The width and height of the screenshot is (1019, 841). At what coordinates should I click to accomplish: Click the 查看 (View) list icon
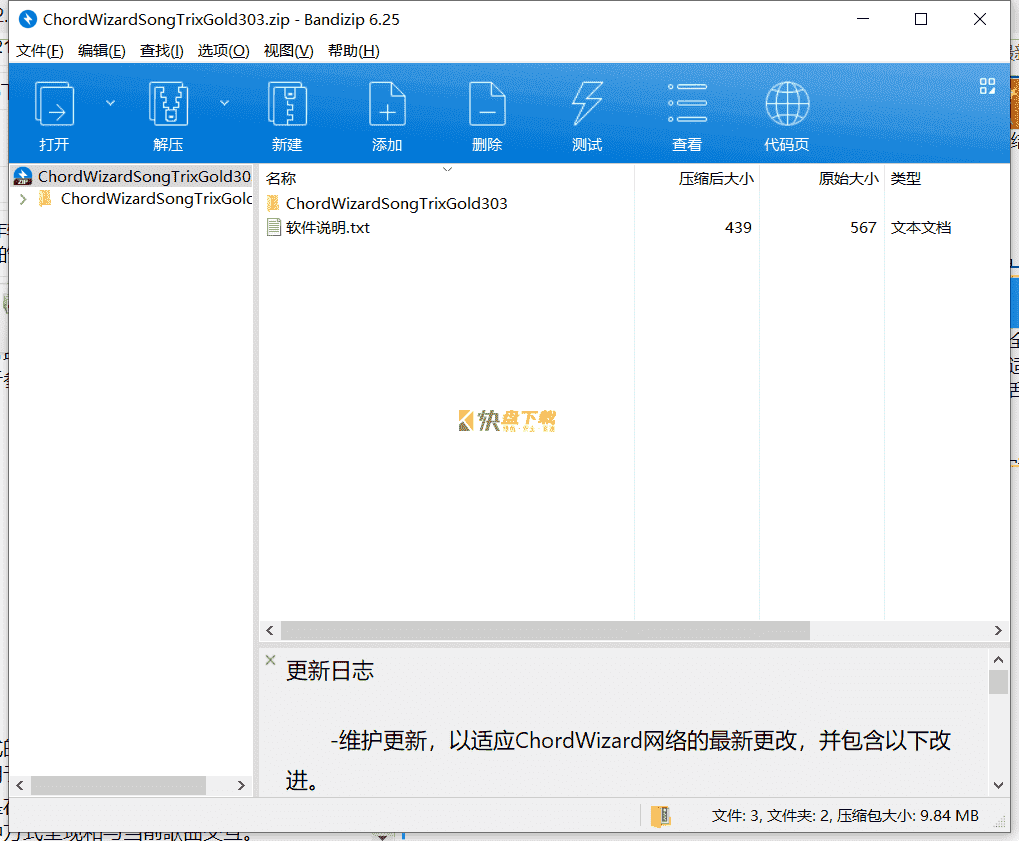[x=687, y=103]
